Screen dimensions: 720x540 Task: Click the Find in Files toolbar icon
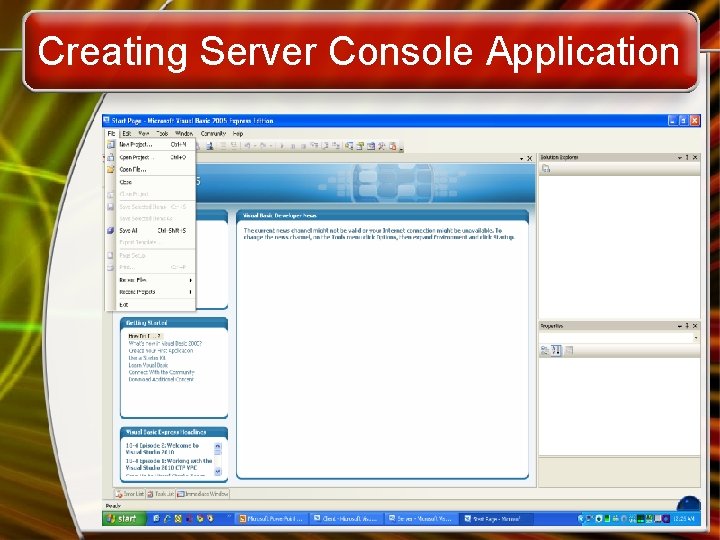(210, 146)
